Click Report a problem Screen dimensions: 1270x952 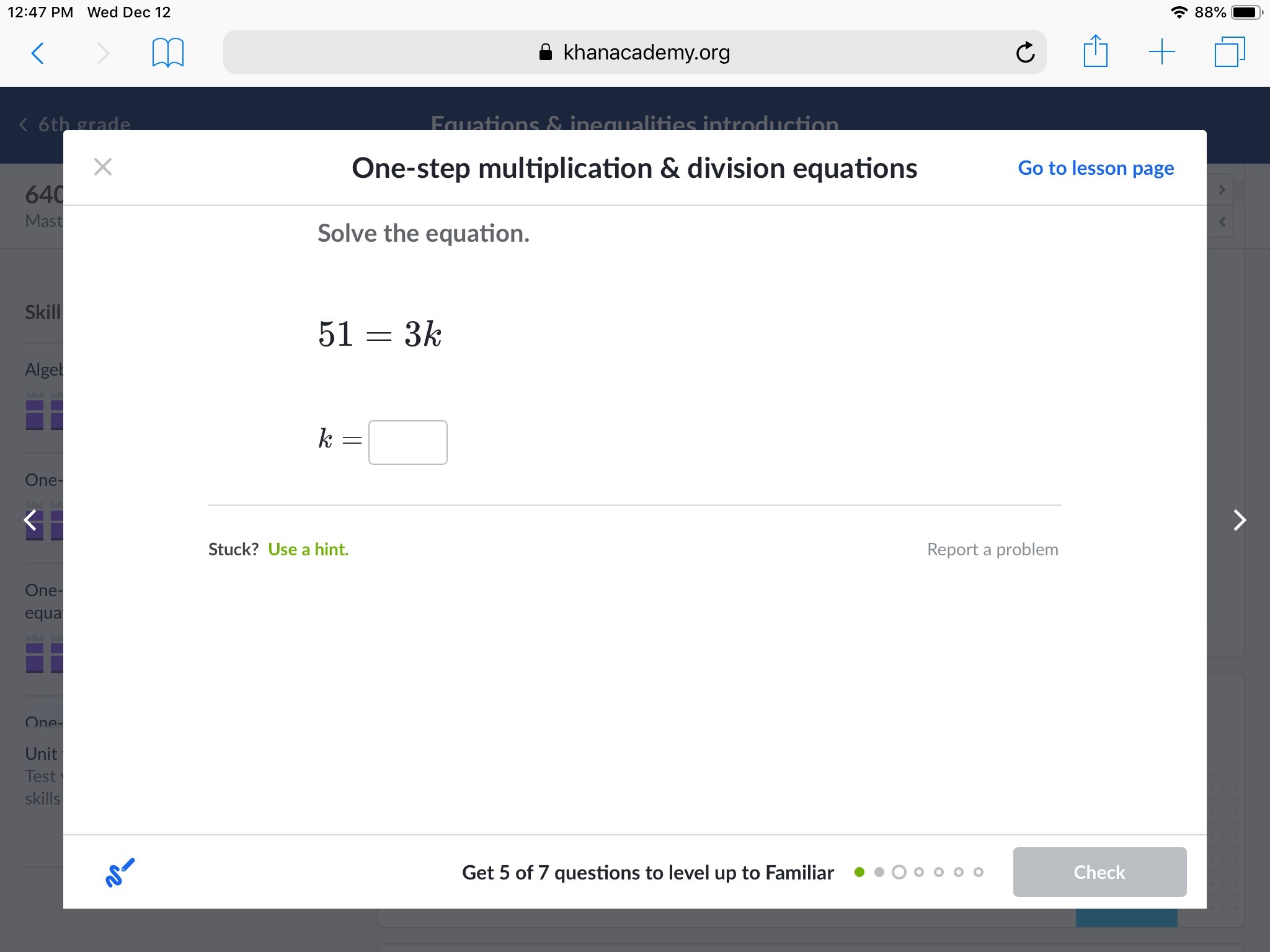(992, 549)
